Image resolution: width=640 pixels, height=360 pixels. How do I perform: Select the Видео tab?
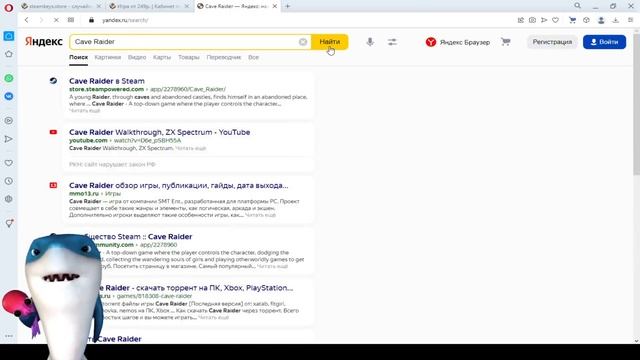[137, 57]
